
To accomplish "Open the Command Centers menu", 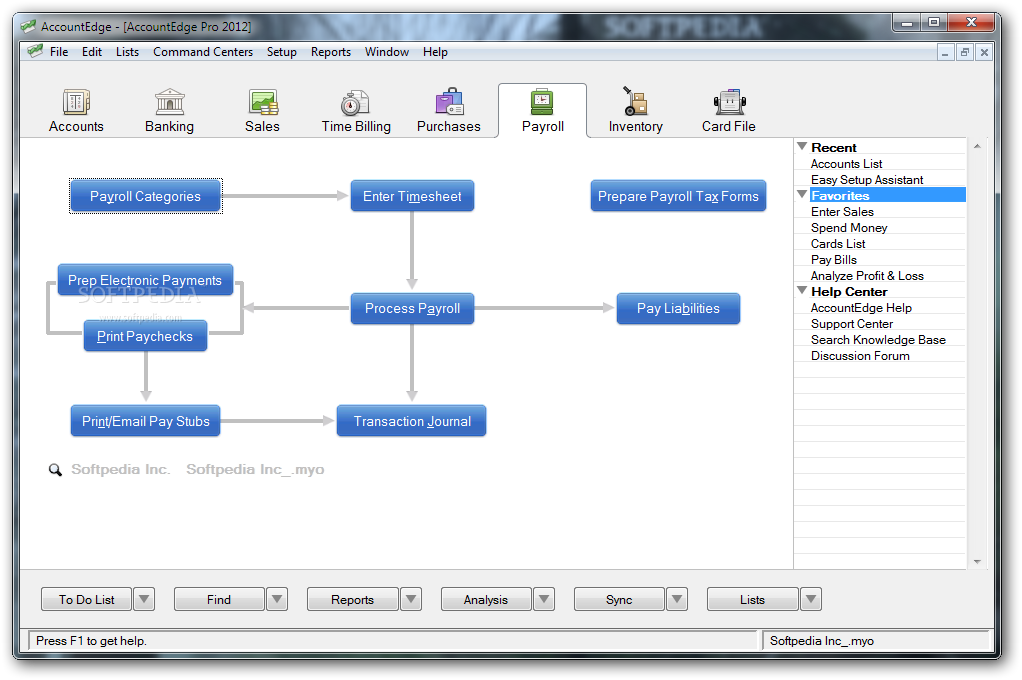I will pyautogui.click(x=203, y=52).
